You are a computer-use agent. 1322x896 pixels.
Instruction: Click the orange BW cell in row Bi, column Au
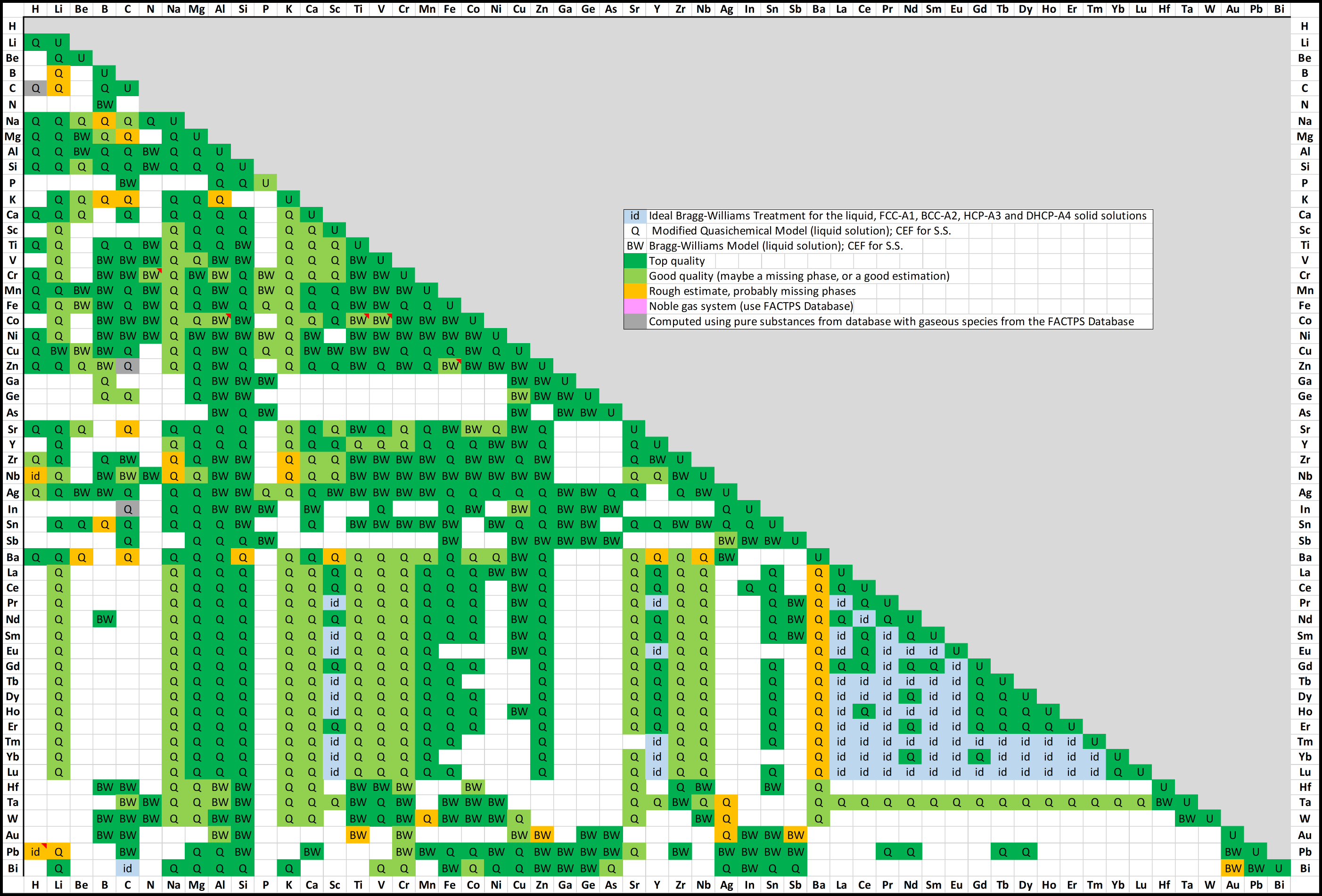click(x=1232, y=868)
